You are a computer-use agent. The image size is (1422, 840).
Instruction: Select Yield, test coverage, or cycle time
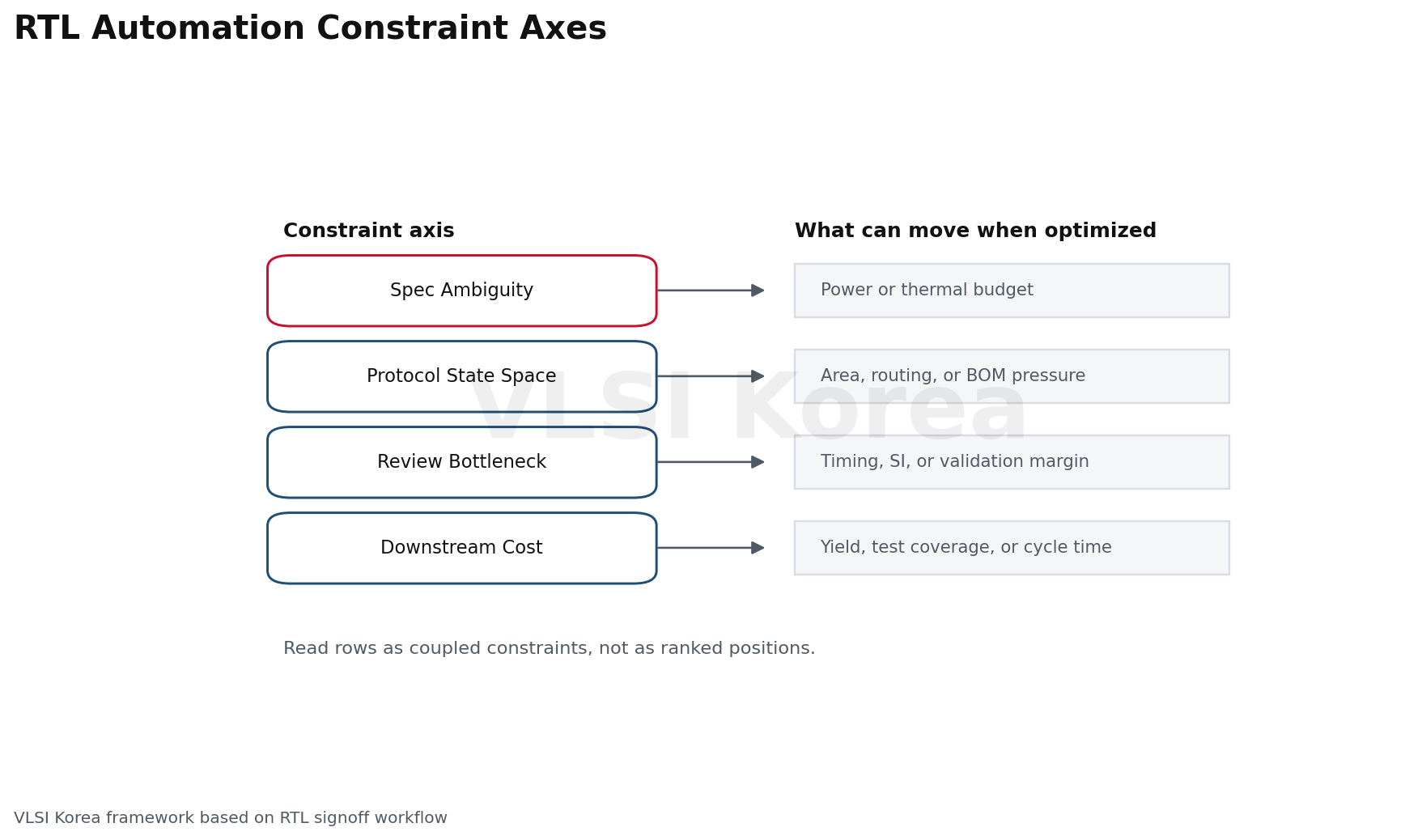click(1012, 548)
